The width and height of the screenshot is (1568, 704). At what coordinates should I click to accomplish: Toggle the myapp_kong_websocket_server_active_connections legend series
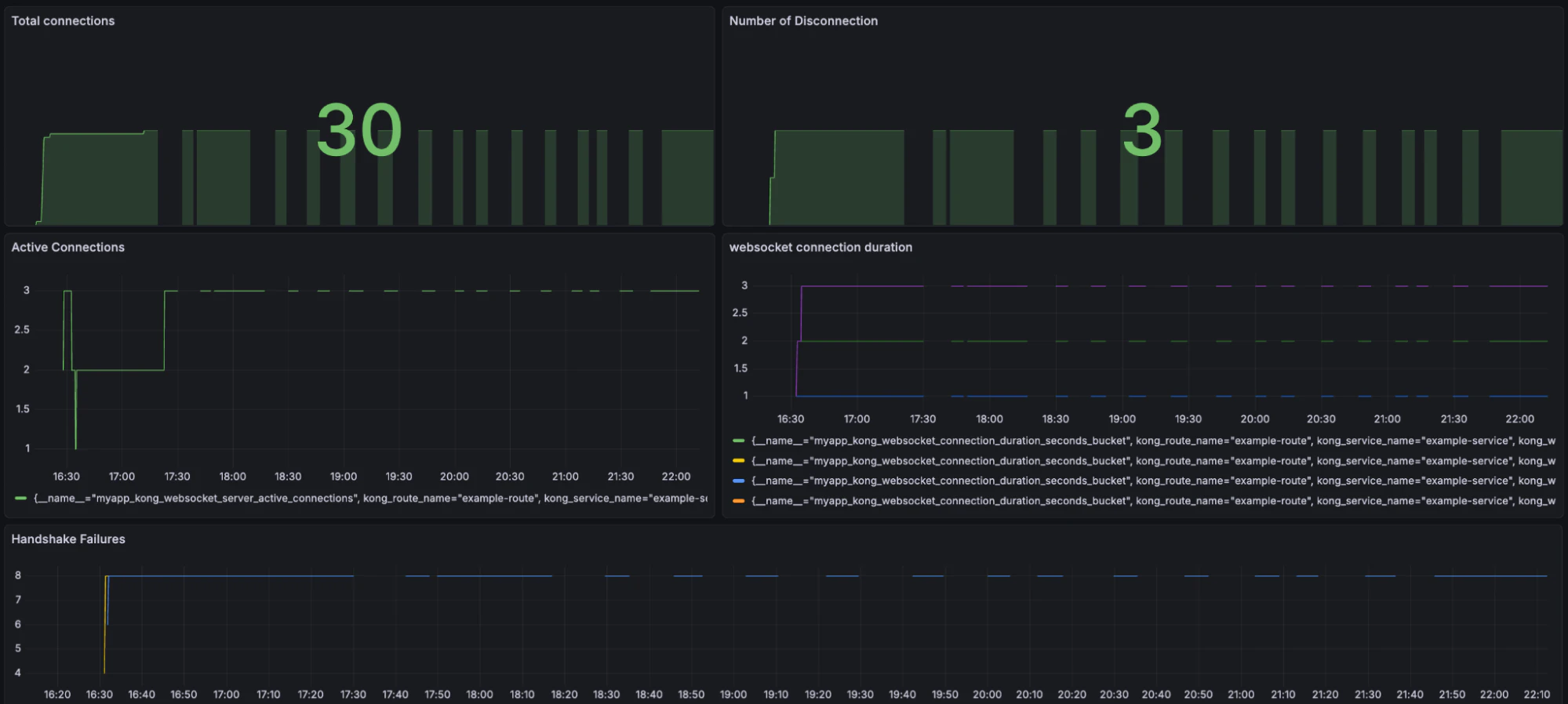[369, 499]
